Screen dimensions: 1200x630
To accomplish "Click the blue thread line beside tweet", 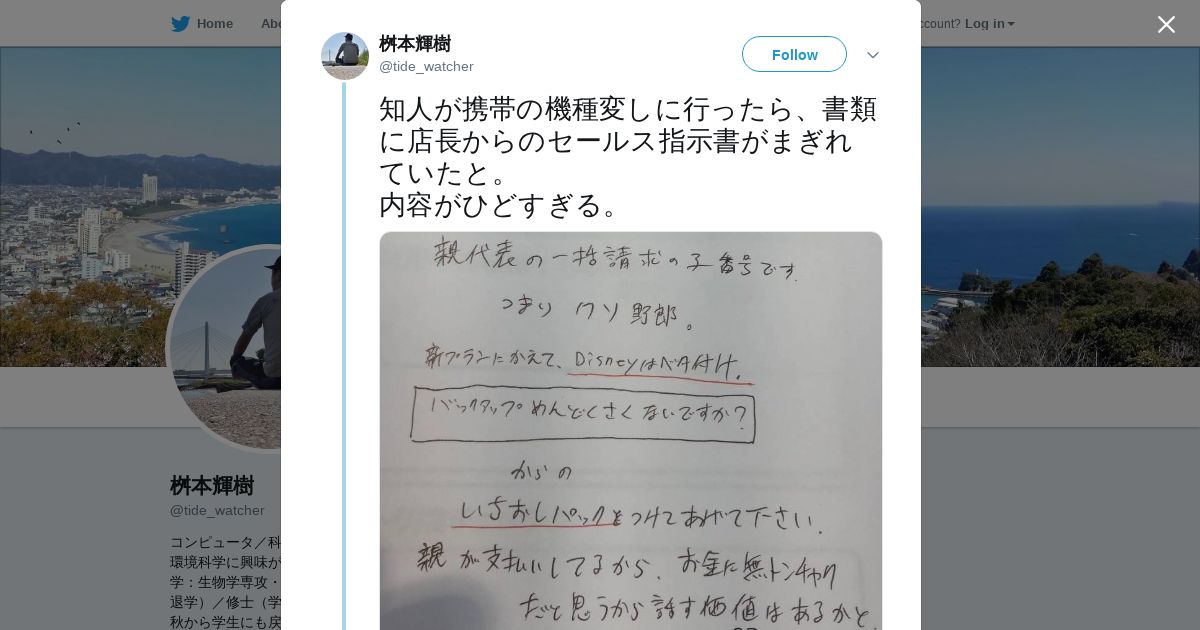I will 344,356.
